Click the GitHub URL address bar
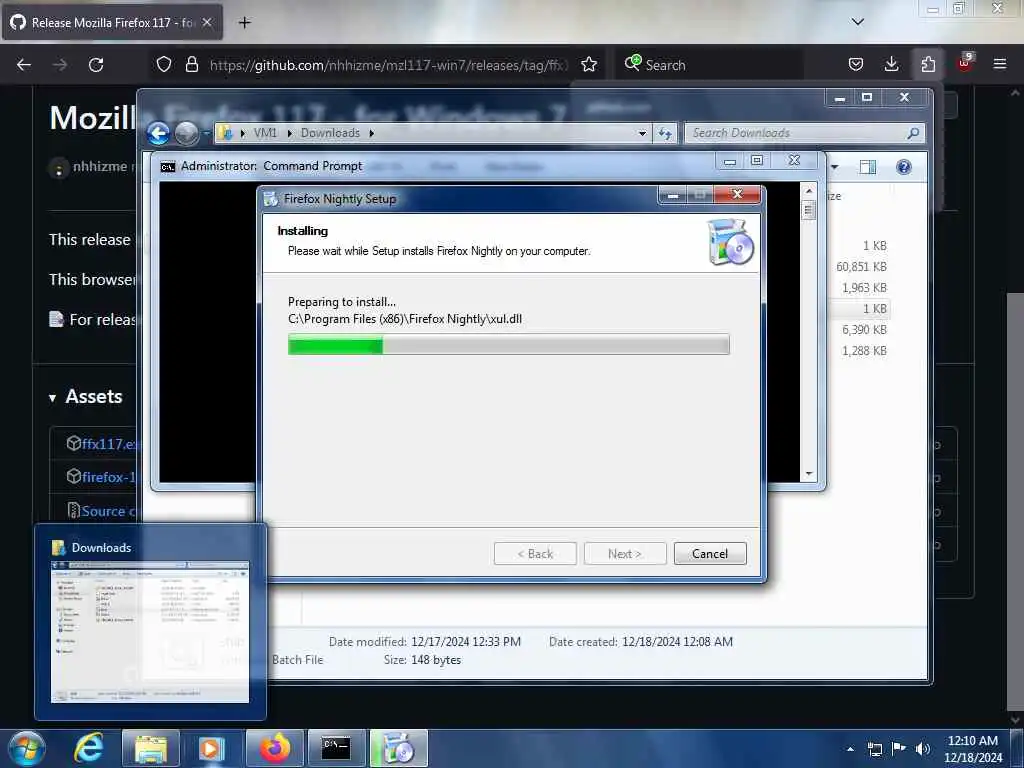This screenshot has width=1024, height=768. (389, 65)
